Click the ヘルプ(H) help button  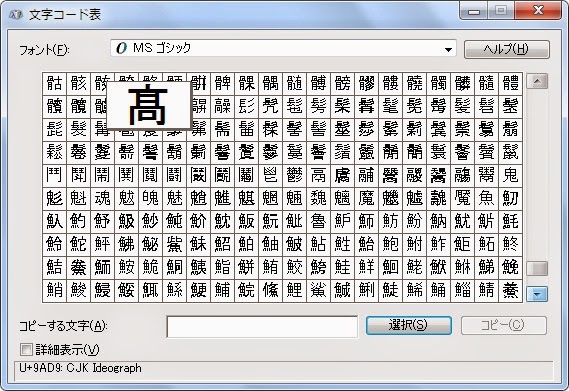507,49
